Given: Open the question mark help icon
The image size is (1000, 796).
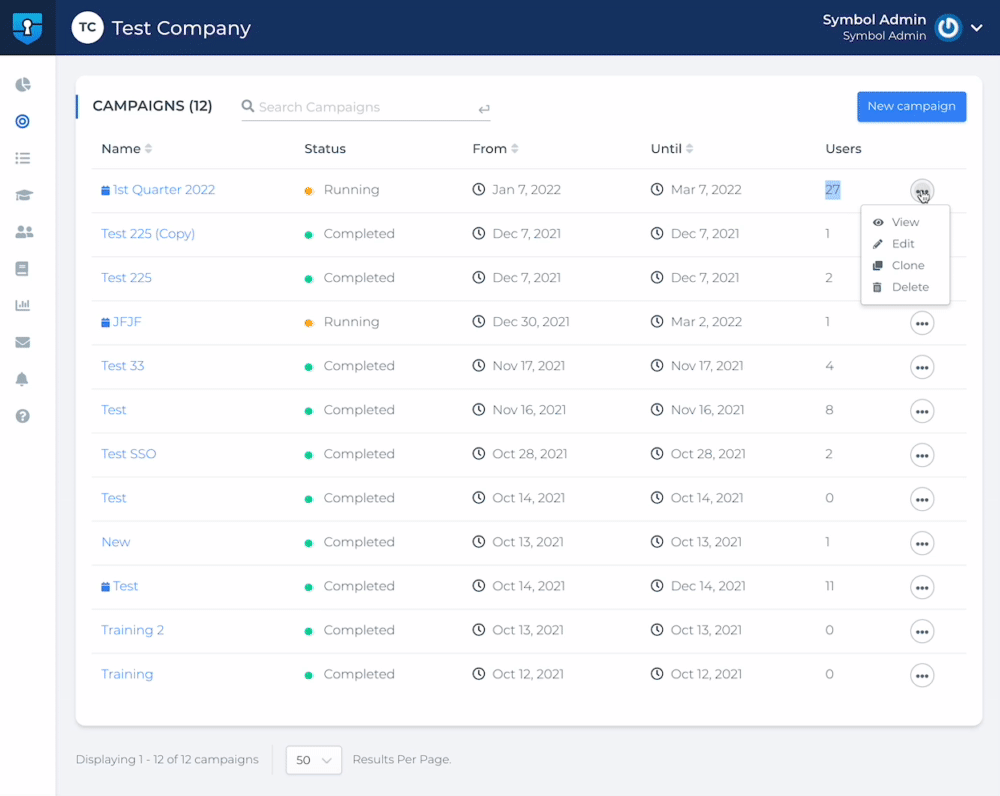Looking at the screenshot, I should click(22, 416).
